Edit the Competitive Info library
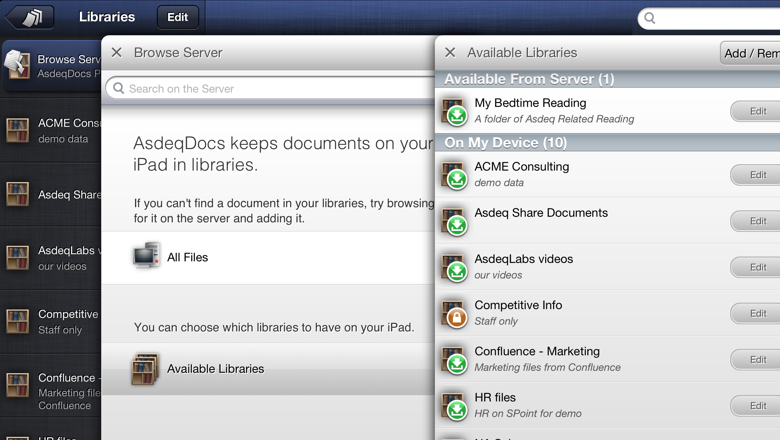Viewport: 780px width, 440px height. [x=757, y=313]
